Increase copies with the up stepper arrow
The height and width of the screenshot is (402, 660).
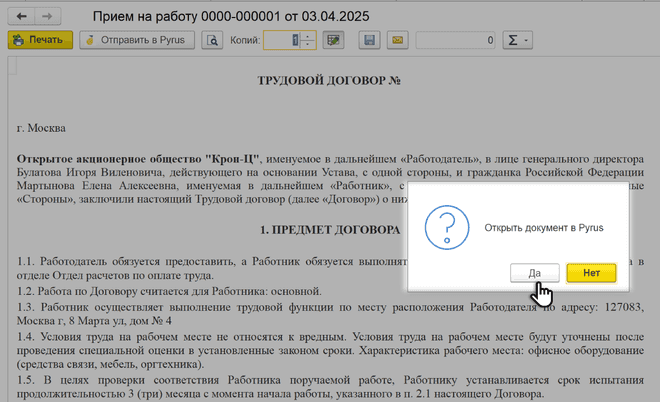click(x=307, y=36)
